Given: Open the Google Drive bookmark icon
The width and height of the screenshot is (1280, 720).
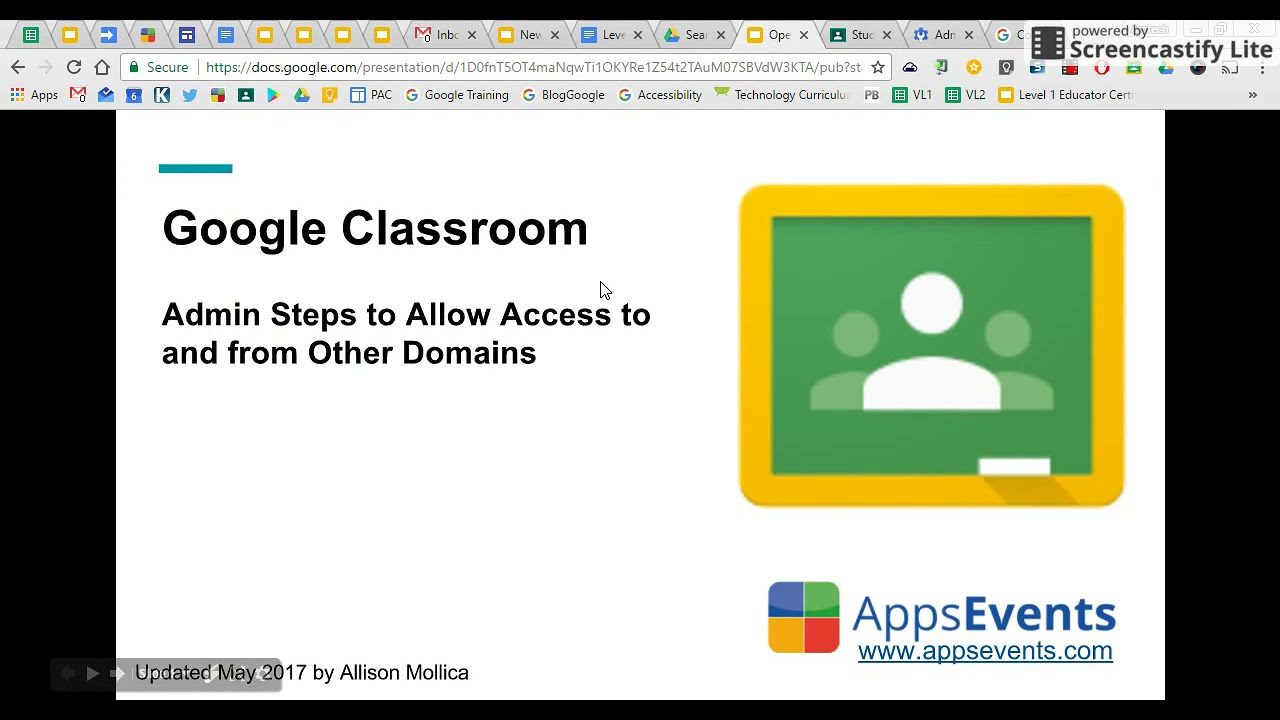Looking at the screenshot, I should [x=301, y=95].
